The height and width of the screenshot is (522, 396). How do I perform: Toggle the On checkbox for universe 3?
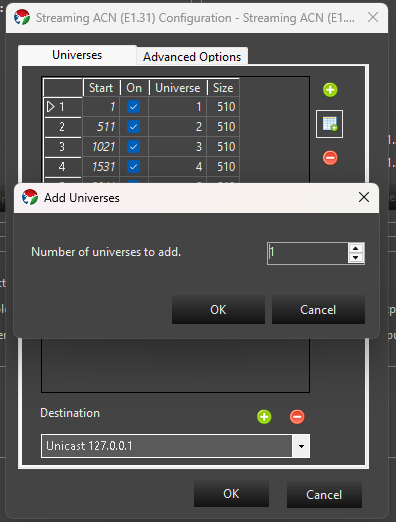(133, 147)
